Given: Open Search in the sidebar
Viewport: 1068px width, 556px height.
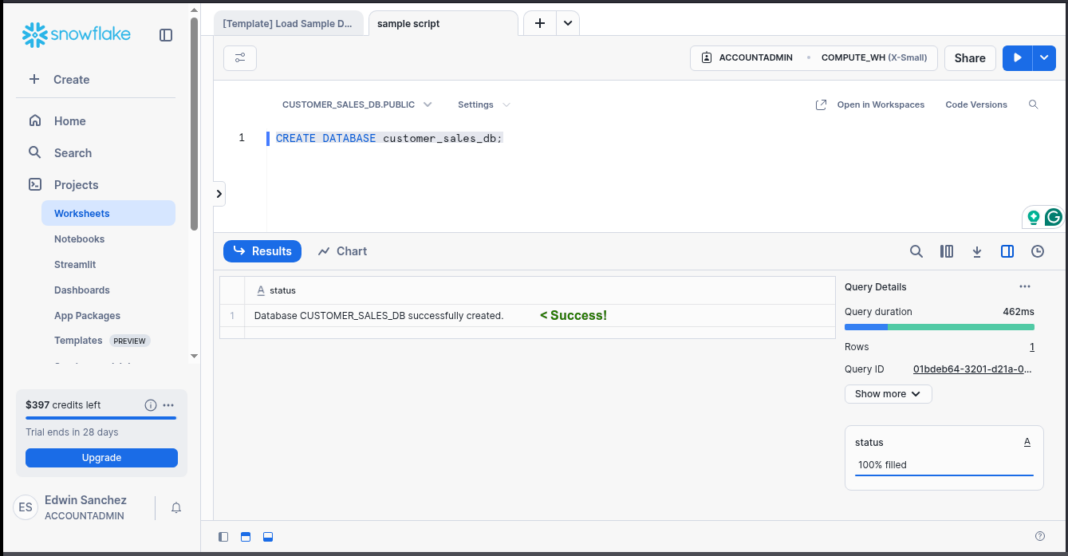Looking at the screenshot, I should coord(73,153).
